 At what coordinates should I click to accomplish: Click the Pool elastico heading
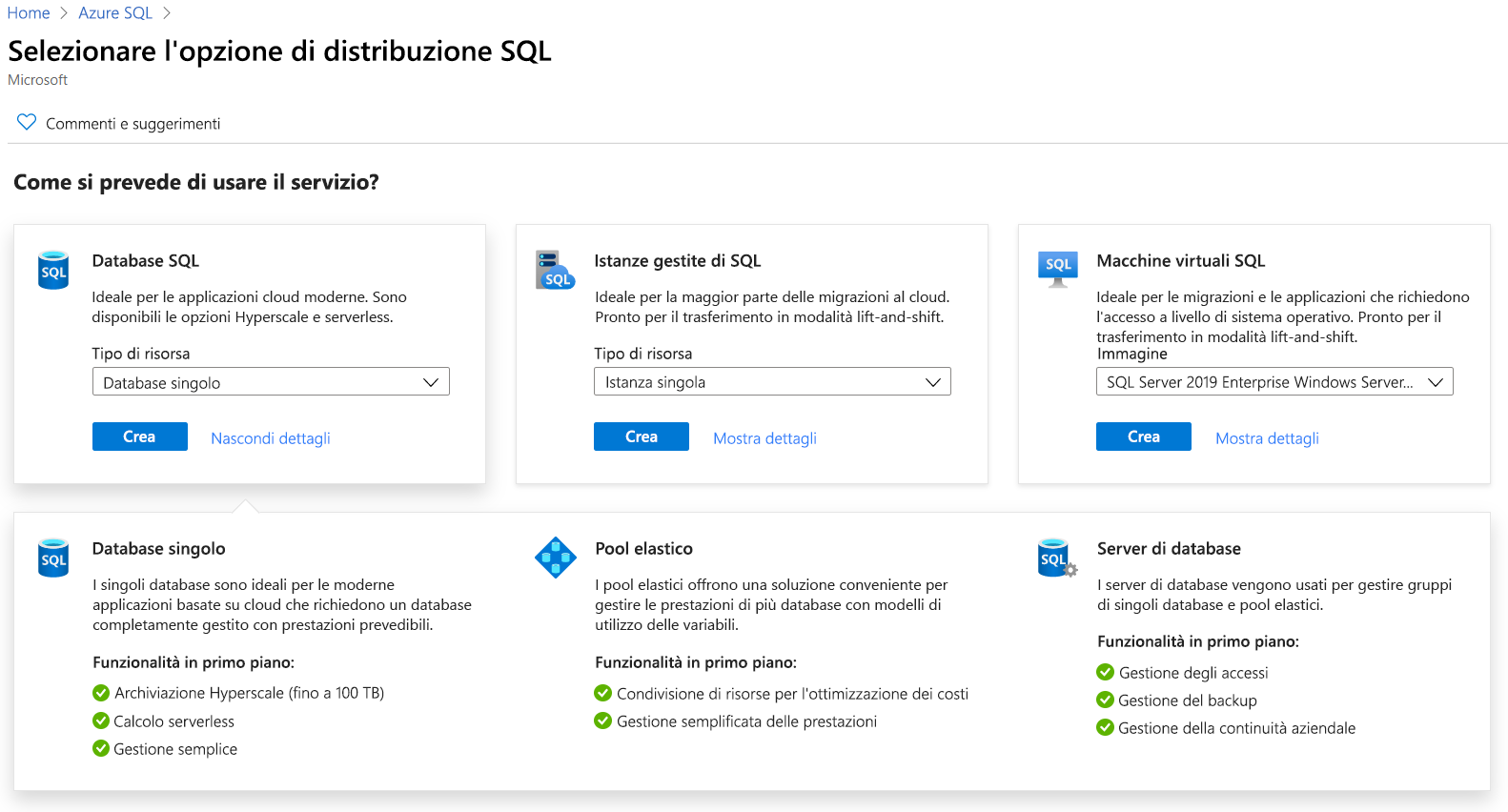coord(644,548)
